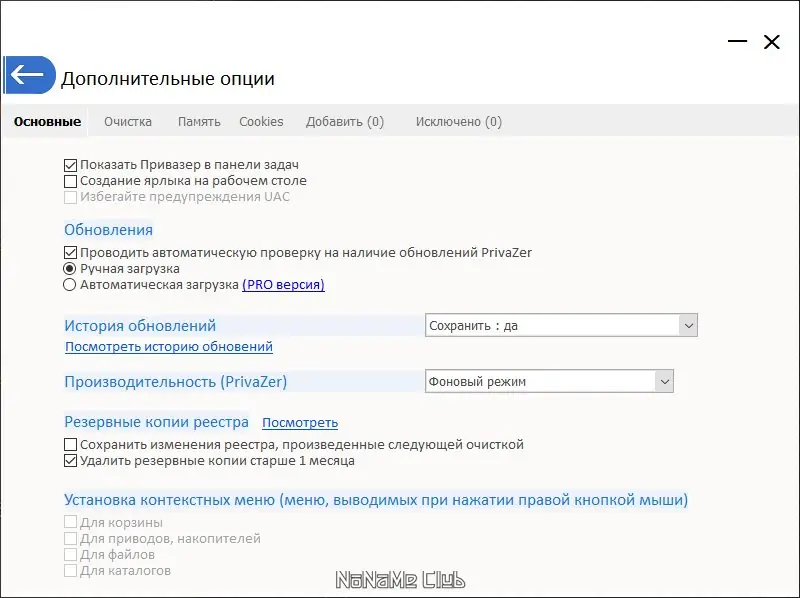Select 'Автоматическая загрузка' radio button
The image size is (800, 598).
70,285
